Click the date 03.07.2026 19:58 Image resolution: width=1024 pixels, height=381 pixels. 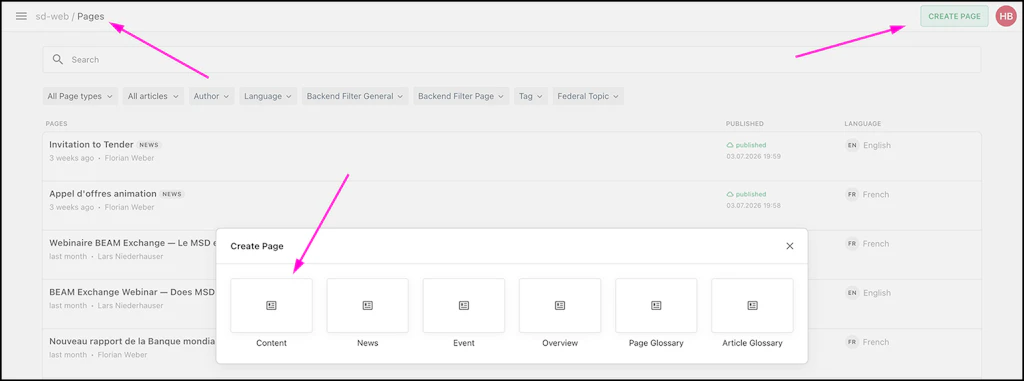click(754, 205)
